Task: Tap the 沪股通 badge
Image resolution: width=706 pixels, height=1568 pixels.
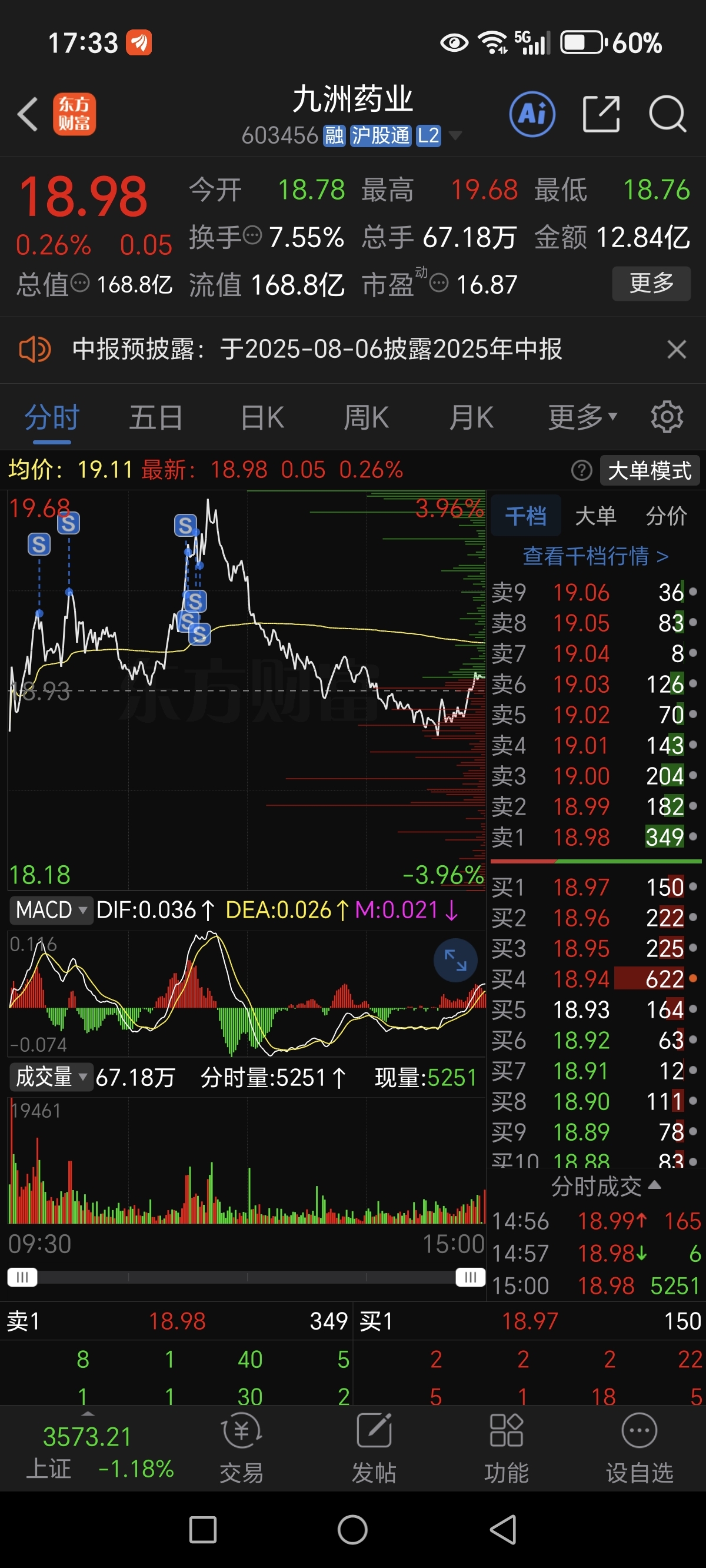Action: (381, 135)
